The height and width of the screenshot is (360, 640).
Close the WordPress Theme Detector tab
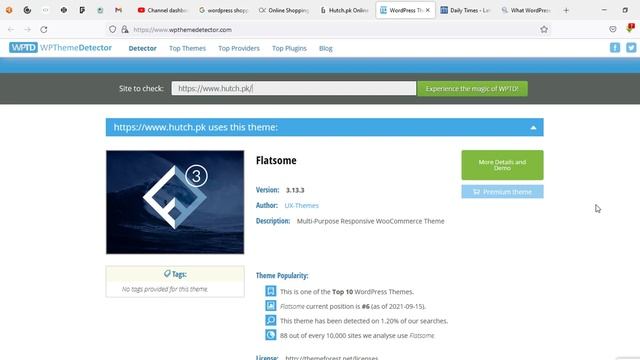(427, 10)
